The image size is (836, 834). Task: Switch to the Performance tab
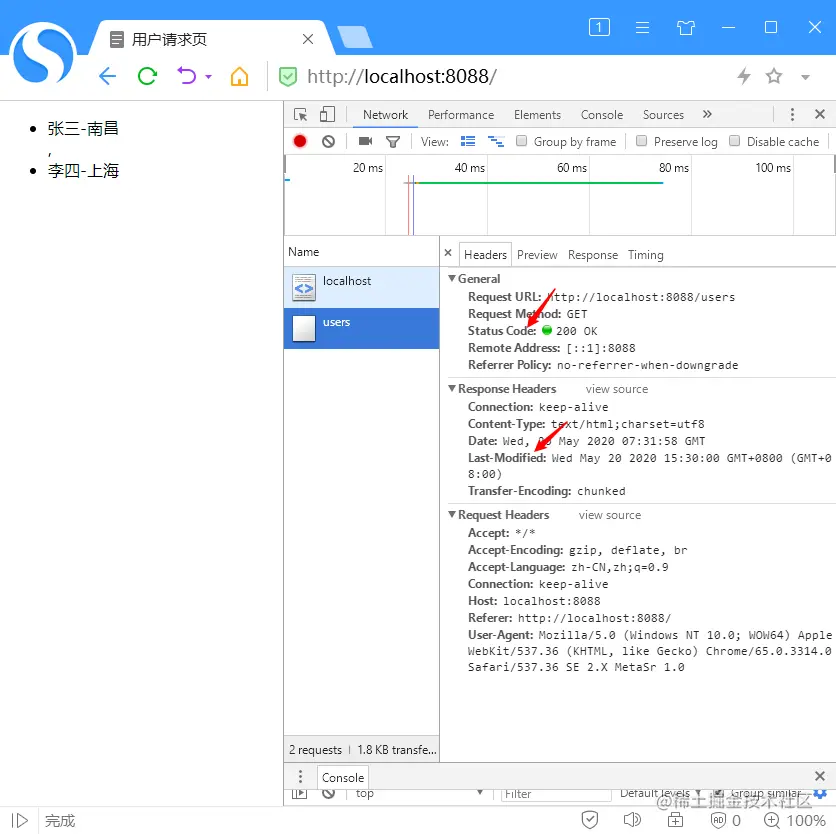(x=461, y=115)
